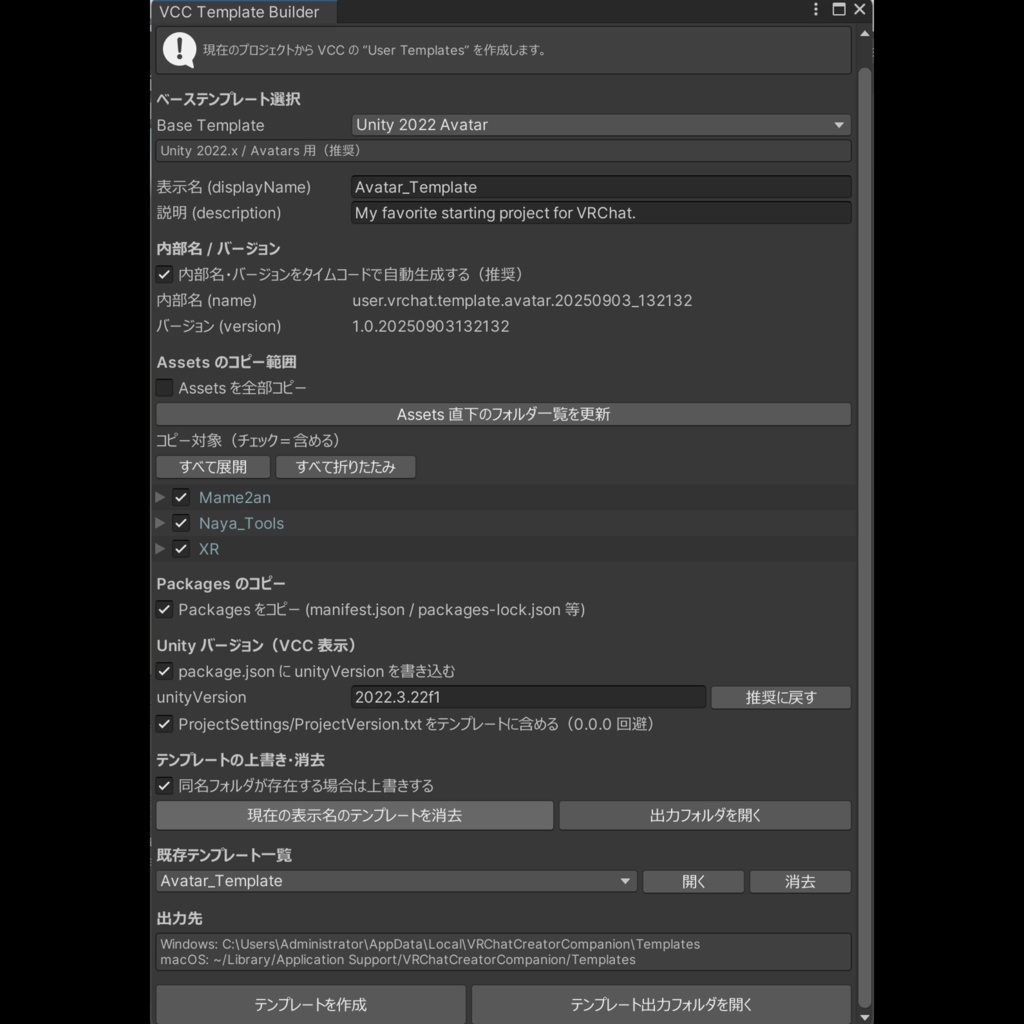Click the 推奨に戻す button
The height and width of the screenshot is (1024, 1024).
click(781, 697)
